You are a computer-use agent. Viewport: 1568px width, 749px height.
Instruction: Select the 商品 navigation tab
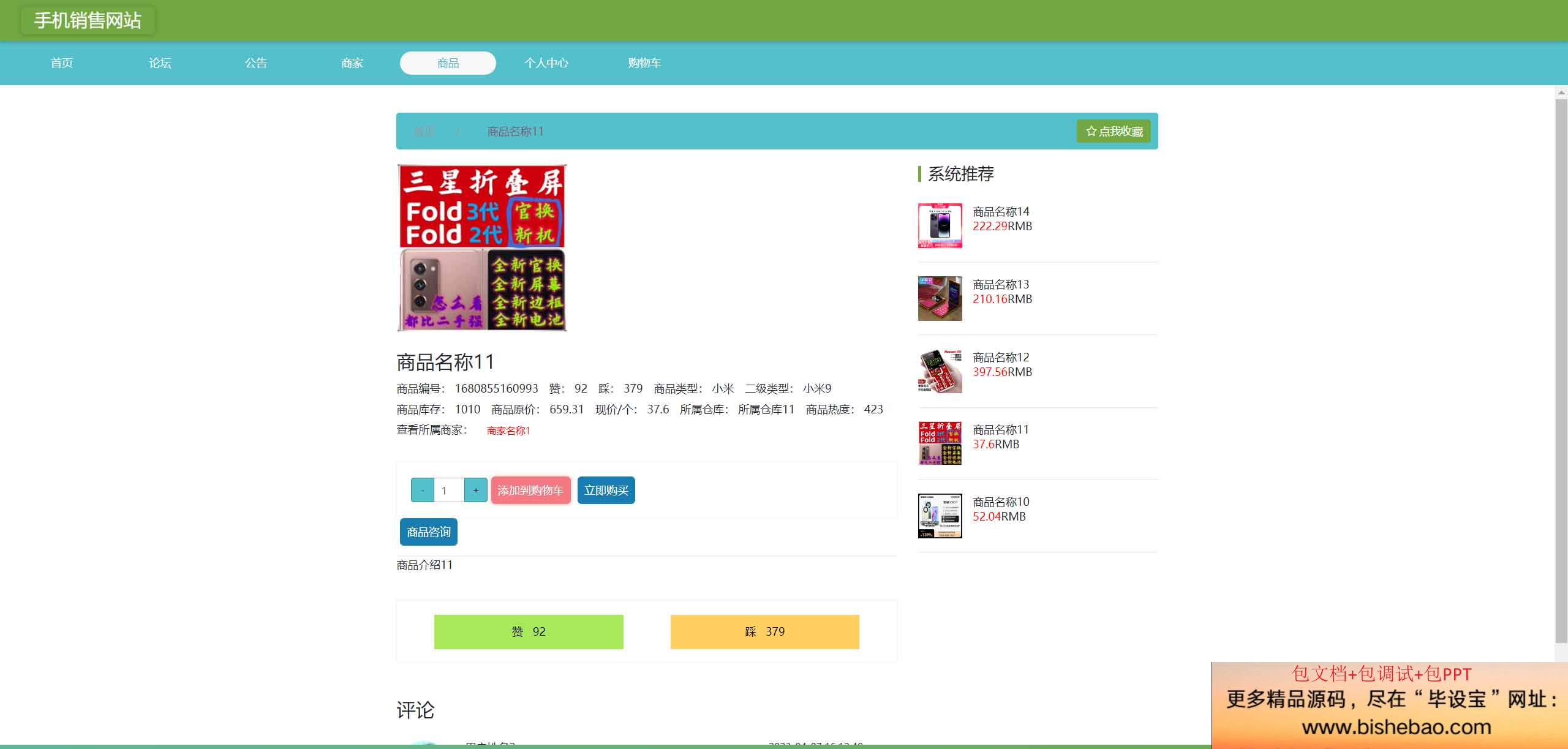[x=448, y=63]
